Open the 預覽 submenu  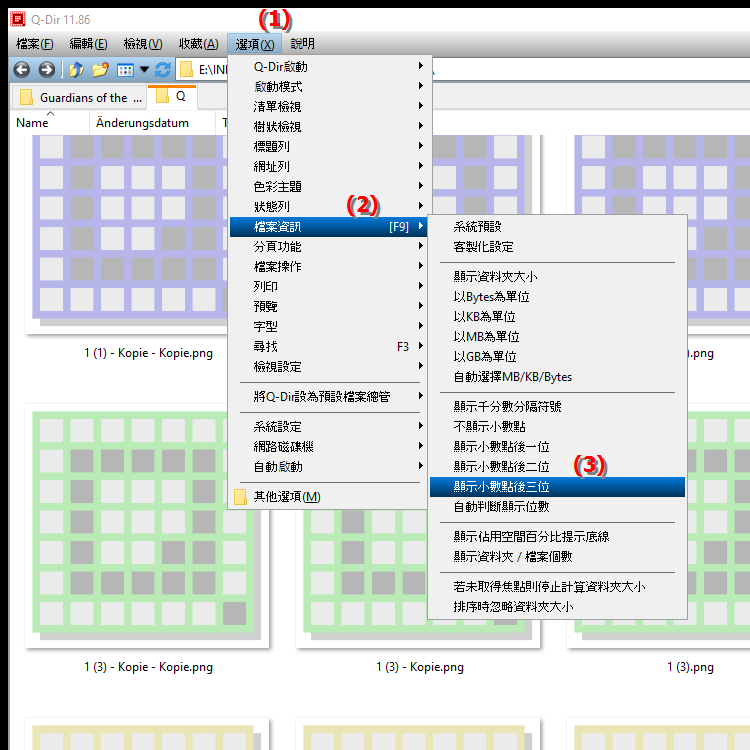click(x=330, y=306)
